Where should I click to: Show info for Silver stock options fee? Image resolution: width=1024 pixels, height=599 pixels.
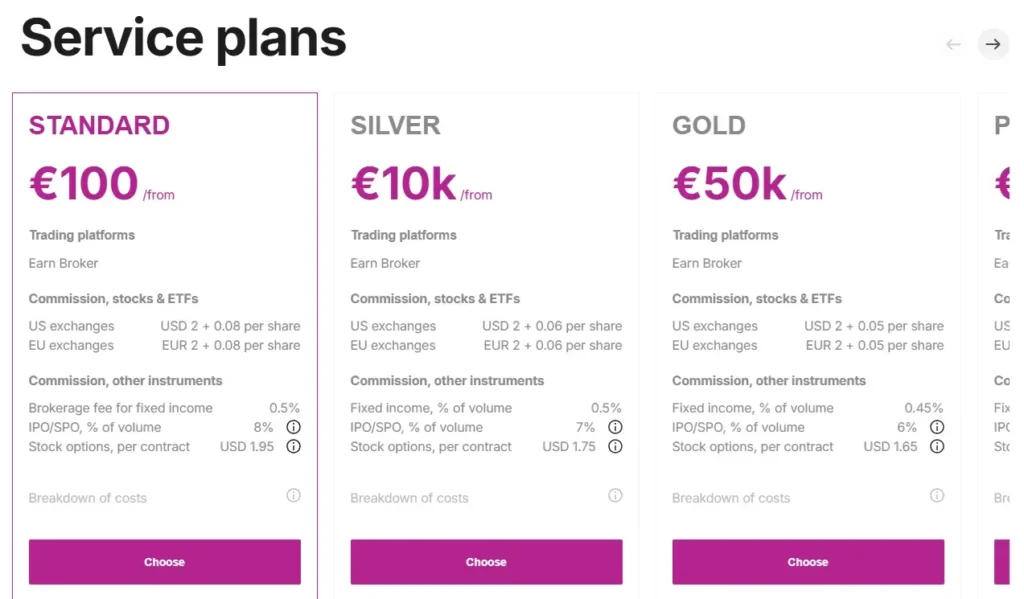pyautogui.click(x=615, y=447)
